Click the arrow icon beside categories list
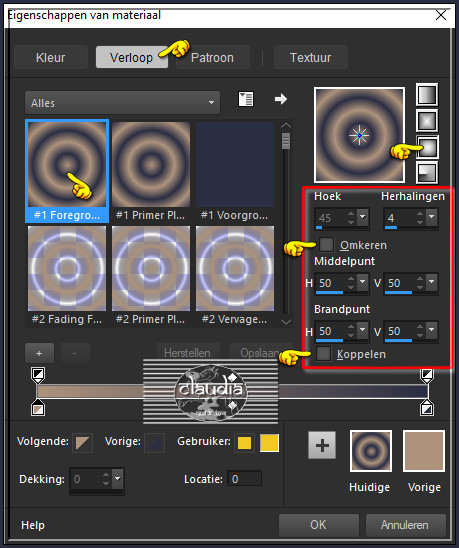 click(281, 99)
